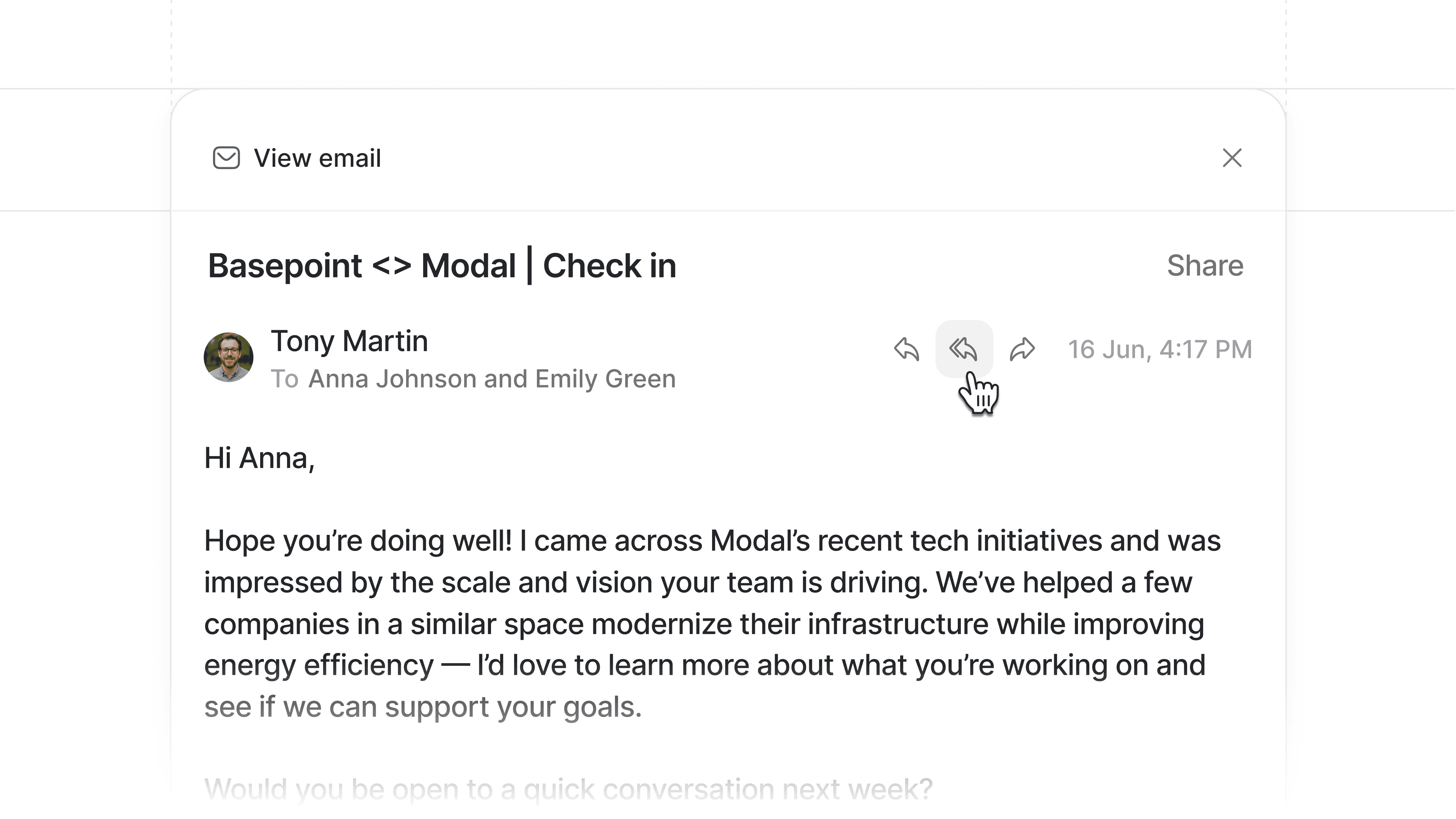Close the View email panel
Screen dimensions: 1456x819
click(1232, 158)
